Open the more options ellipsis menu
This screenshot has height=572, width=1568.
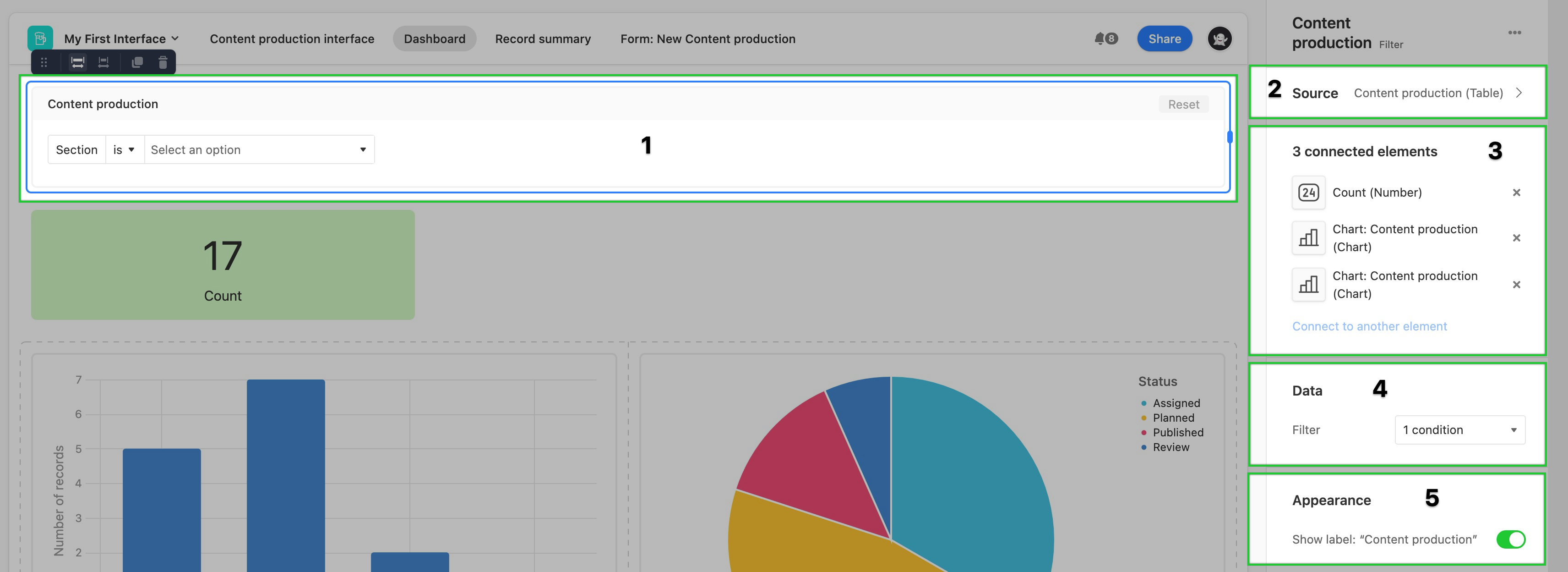pyautogui.click(x=1514, y=32)
